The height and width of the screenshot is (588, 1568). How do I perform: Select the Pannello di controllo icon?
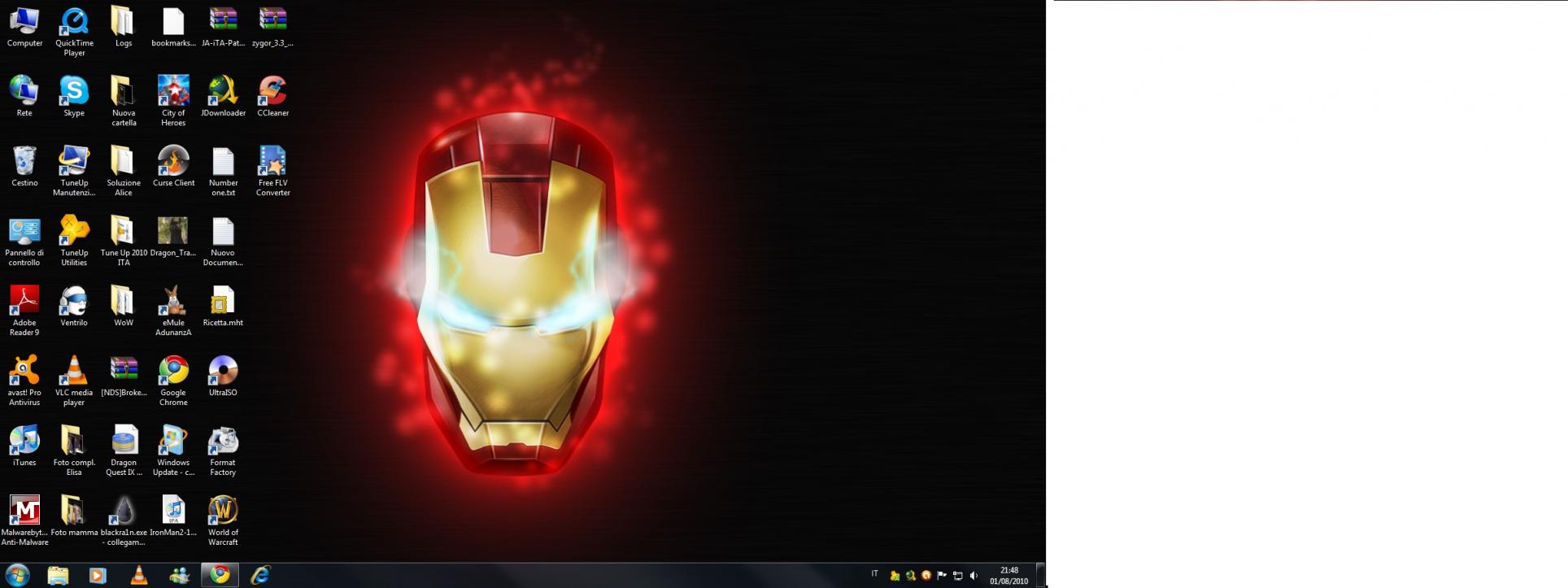24,242
